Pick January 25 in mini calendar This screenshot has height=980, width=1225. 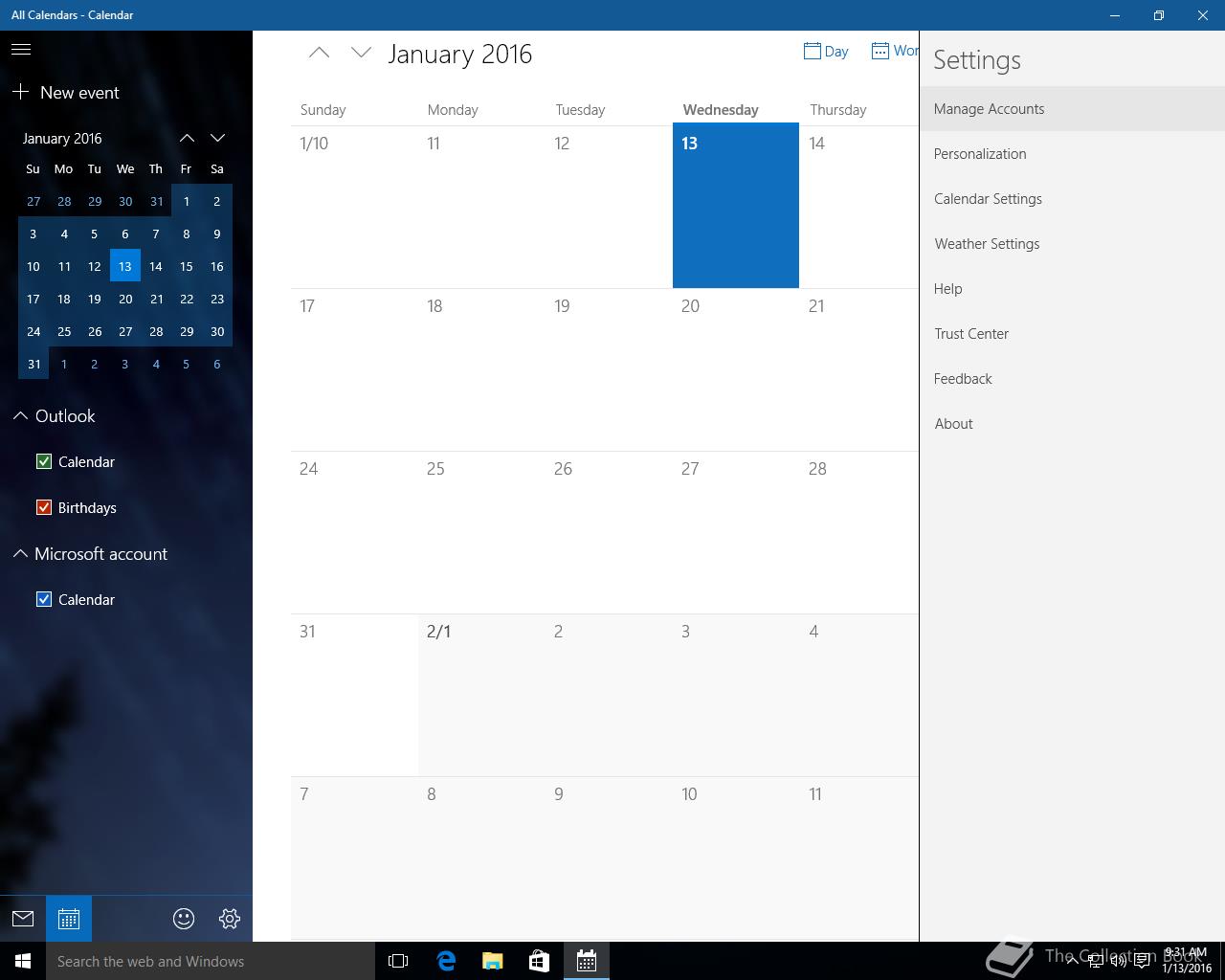(64, 331)
